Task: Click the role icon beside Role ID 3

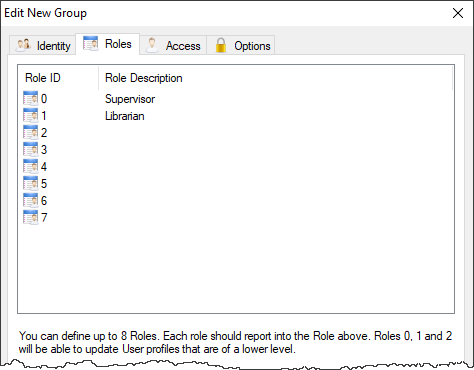Action: (31, 150)
